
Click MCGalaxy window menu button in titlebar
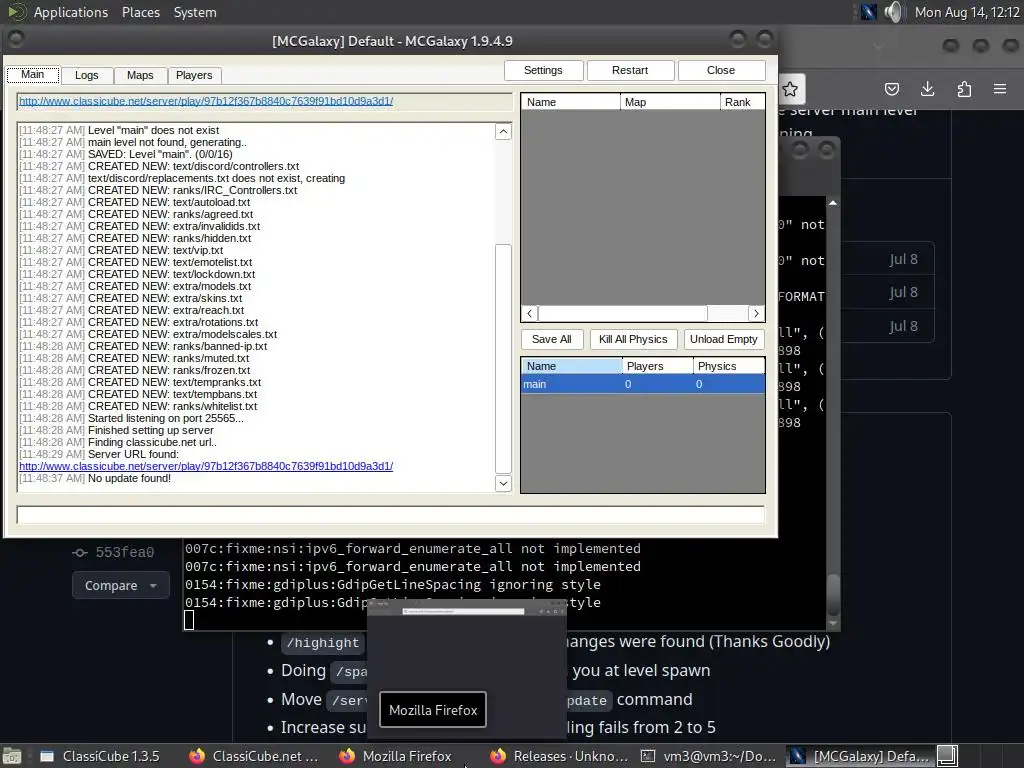(x=16, y=40)
